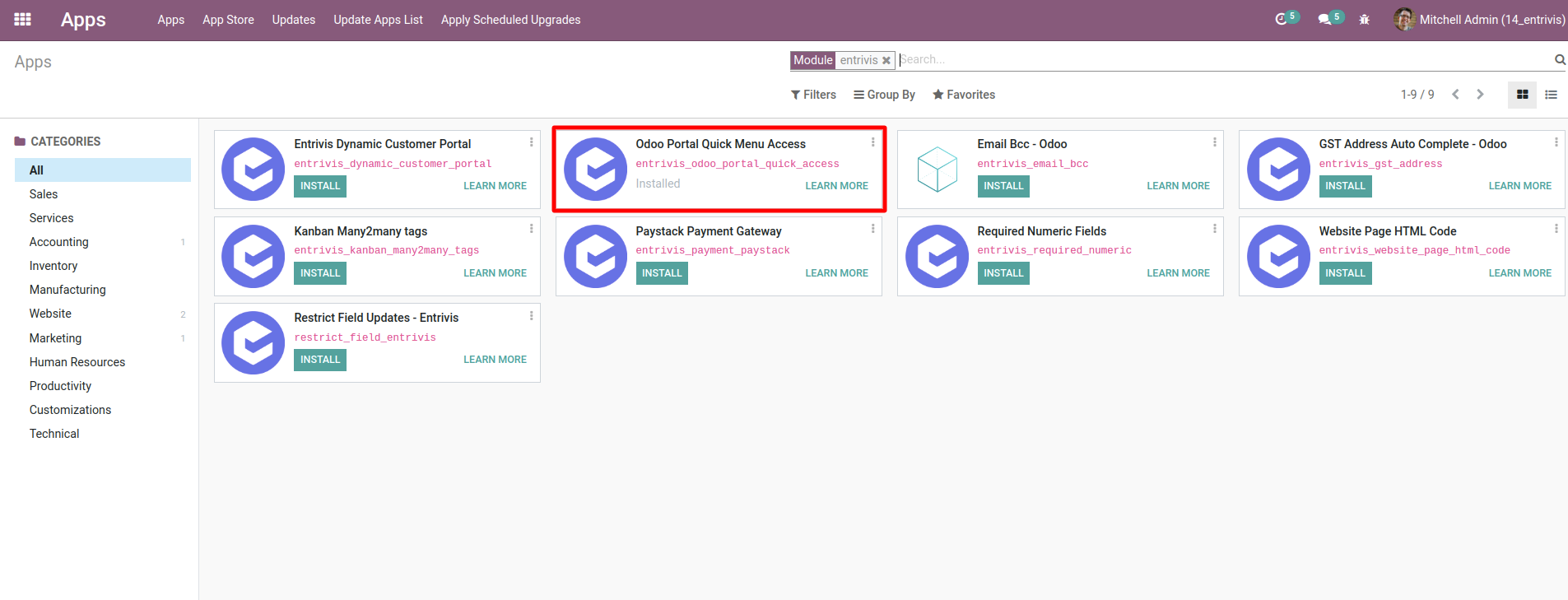Screen dimensions: 1568x600
Task: Open options menu for Email Bcc - Odoo
Action: click(x=1215, y=142)
